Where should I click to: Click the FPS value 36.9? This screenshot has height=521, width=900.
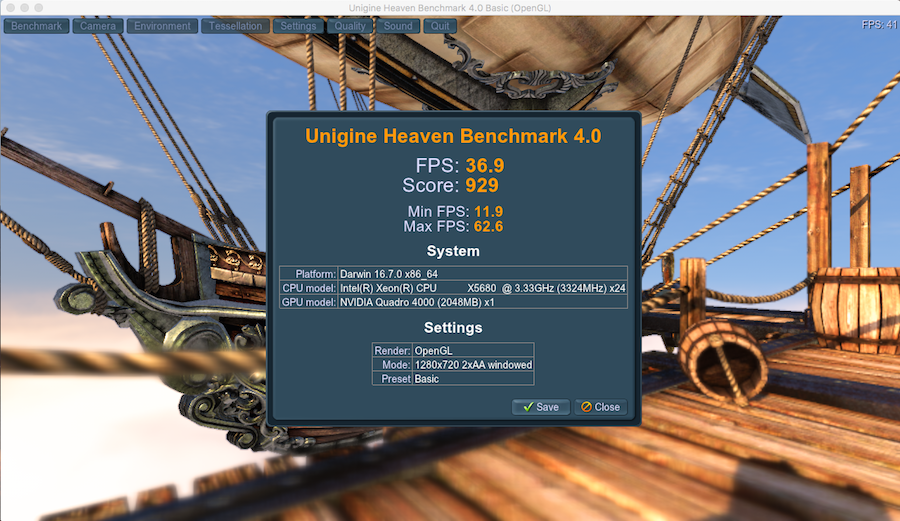click(485, 165)
